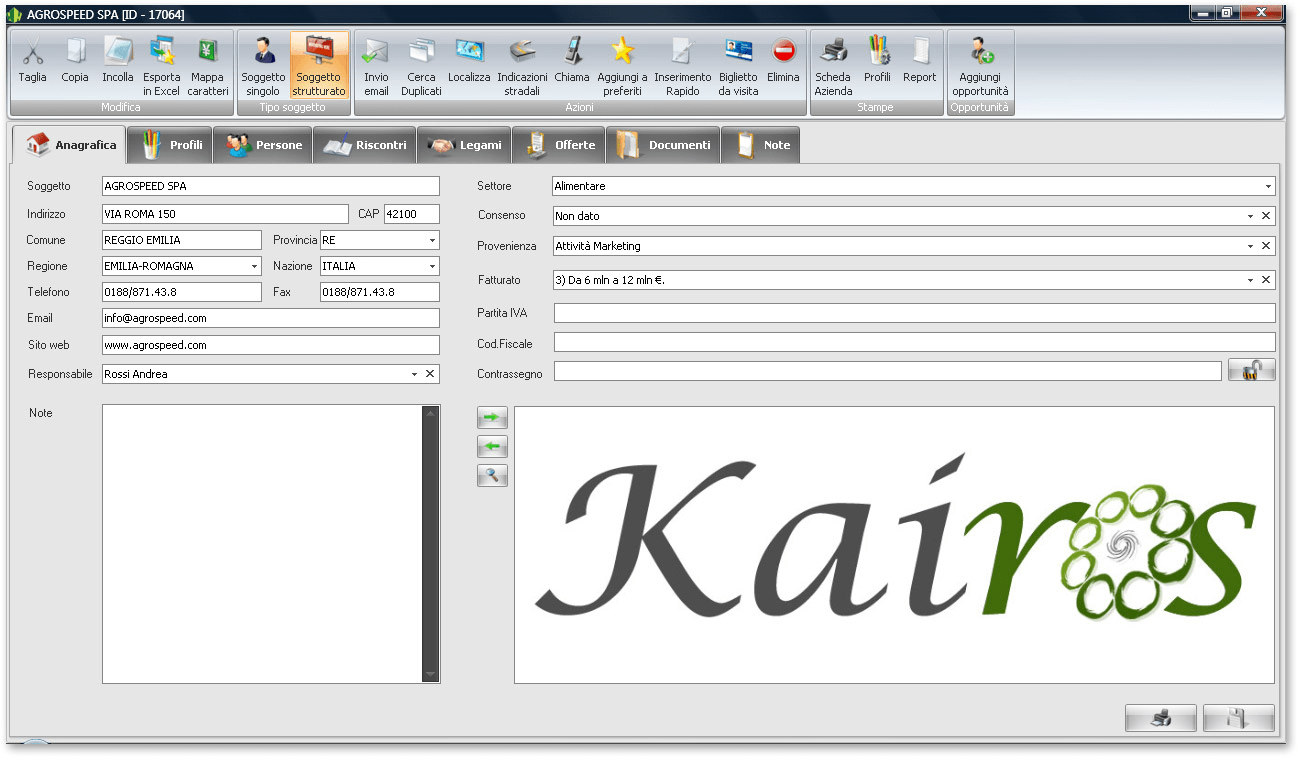Screen dimensions: 1299x758
Task: Open the Riscontri tab
Action: click(365, 145)
